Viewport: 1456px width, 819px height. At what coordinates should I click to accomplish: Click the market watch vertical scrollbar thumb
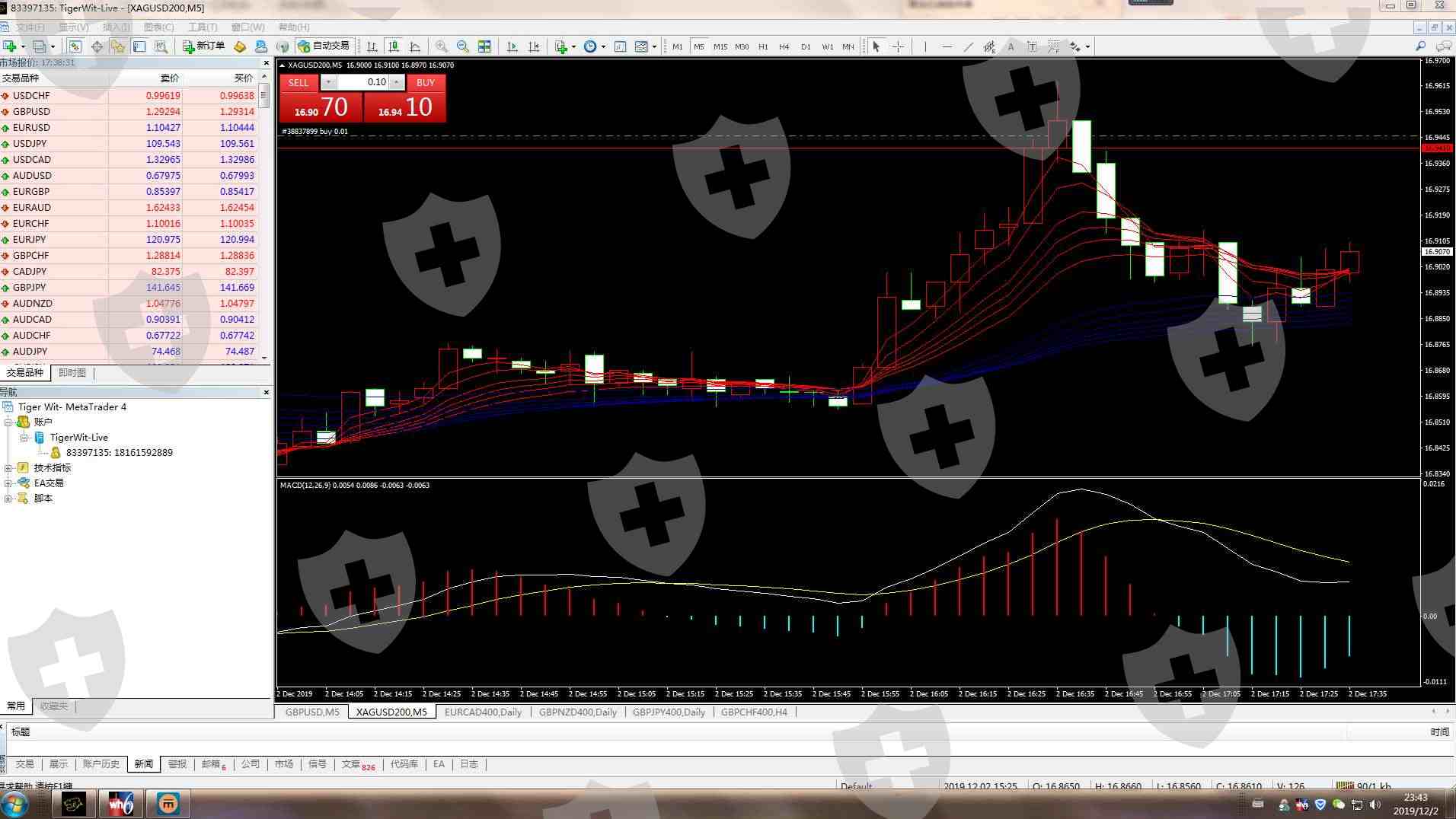[264, 97]
